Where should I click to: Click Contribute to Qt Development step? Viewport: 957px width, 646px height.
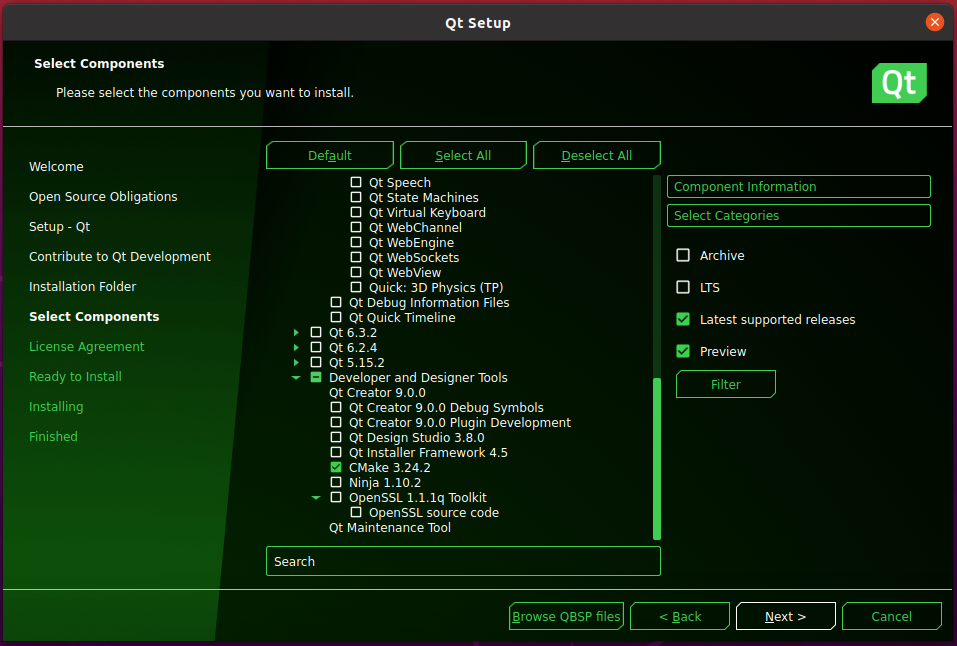[x=120, y=256]
